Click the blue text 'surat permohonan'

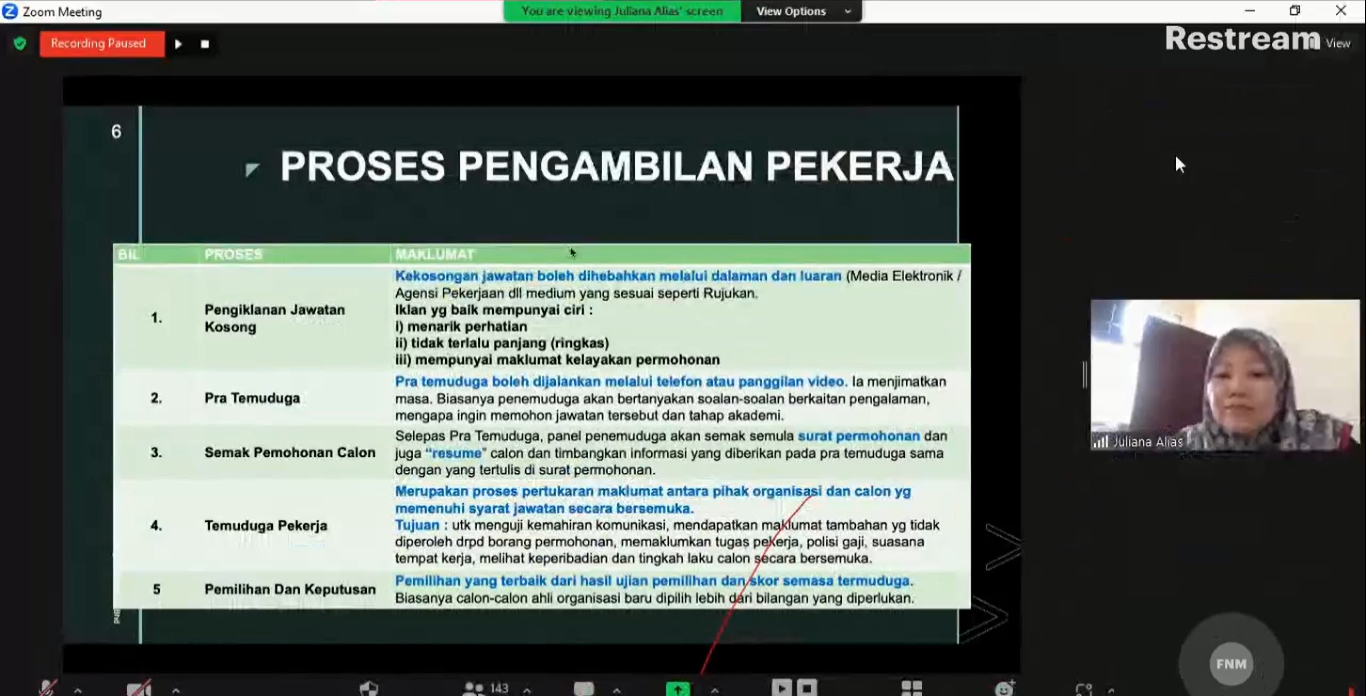pyautogui.click(x=859, y=436)
